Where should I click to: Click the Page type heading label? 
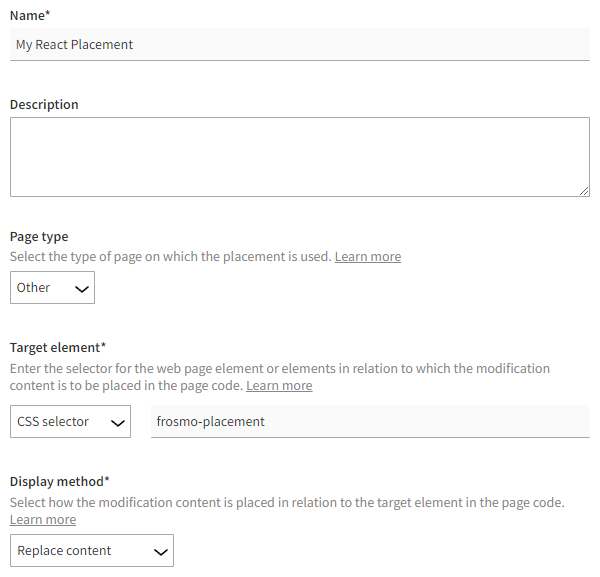pyautogui.click(x=39, y=237)
